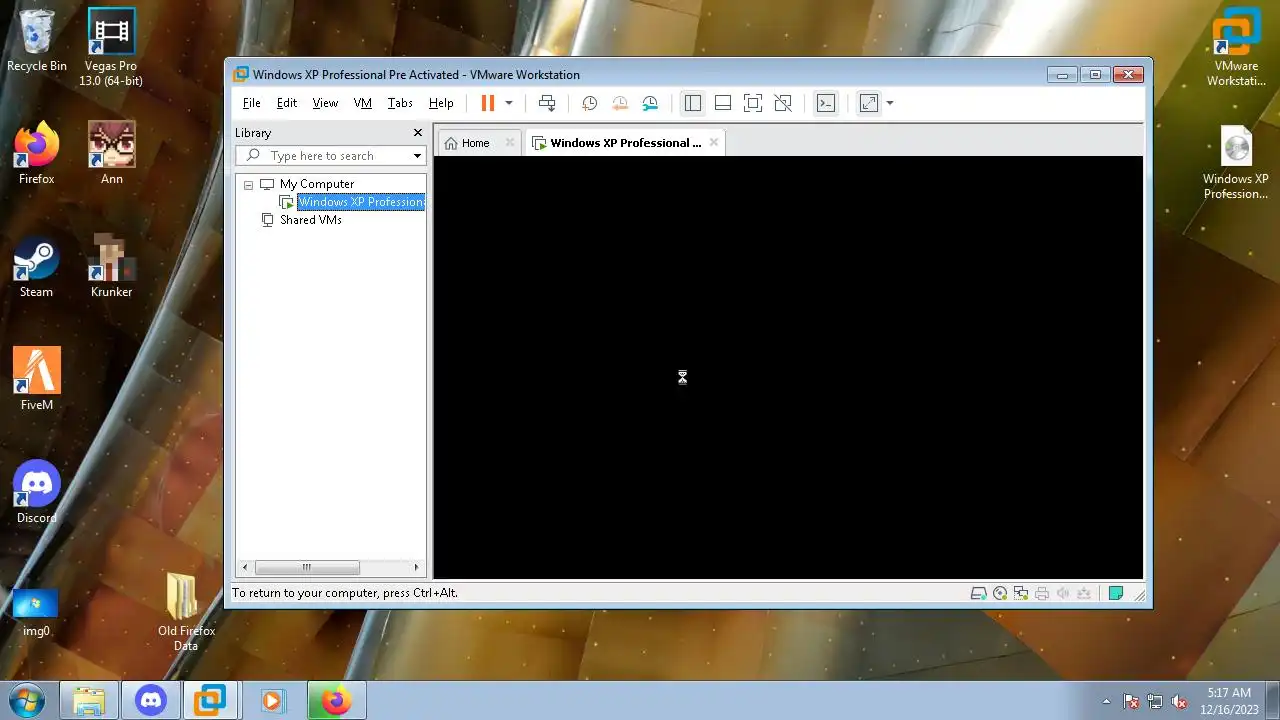Enter full screen mode
The image size is (1280, 720).
[753, 103]
